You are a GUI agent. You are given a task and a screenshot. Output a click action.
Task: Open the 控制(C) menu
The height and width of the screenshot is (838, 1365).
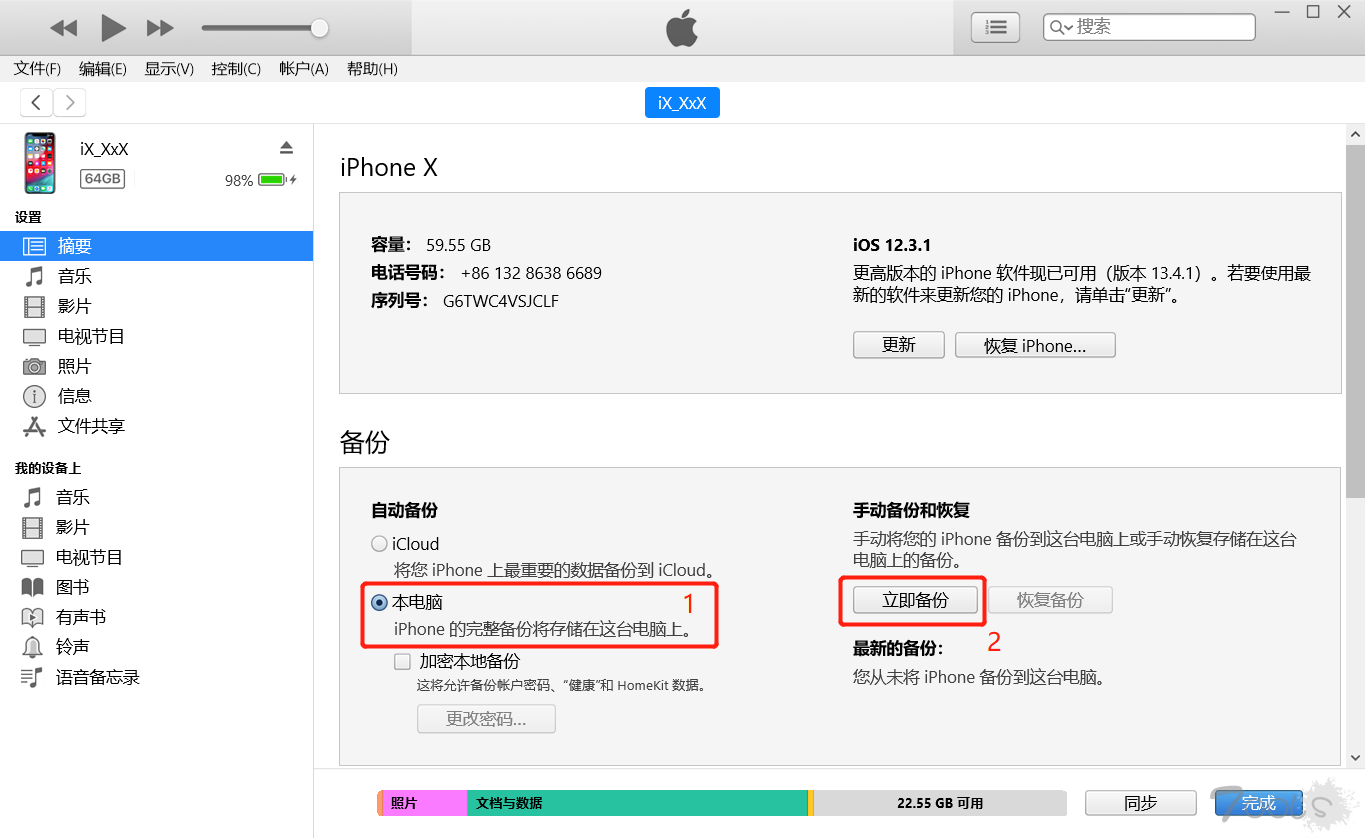pos(236,69)
